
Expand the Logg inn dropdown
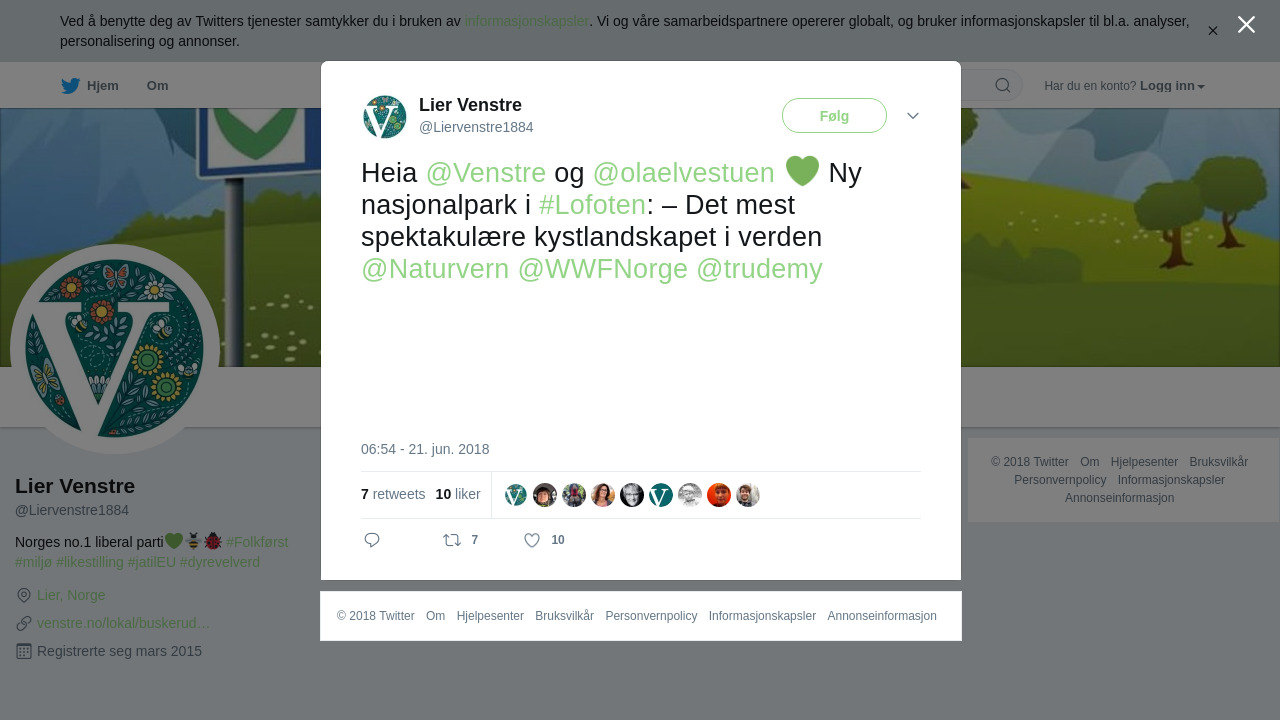click(1172, 86)
